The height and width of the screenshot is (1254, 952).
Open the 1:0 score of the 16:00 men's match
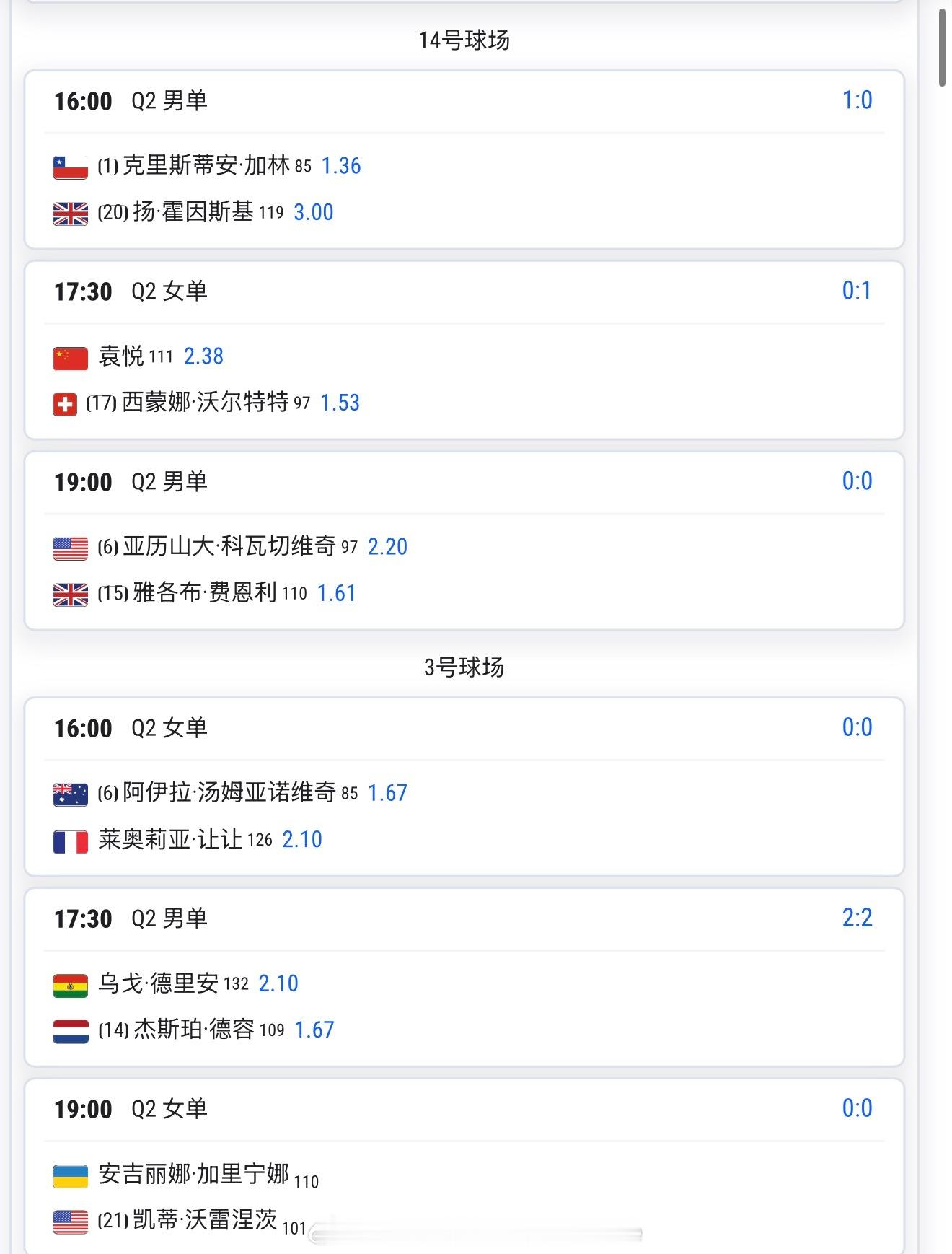857,100
